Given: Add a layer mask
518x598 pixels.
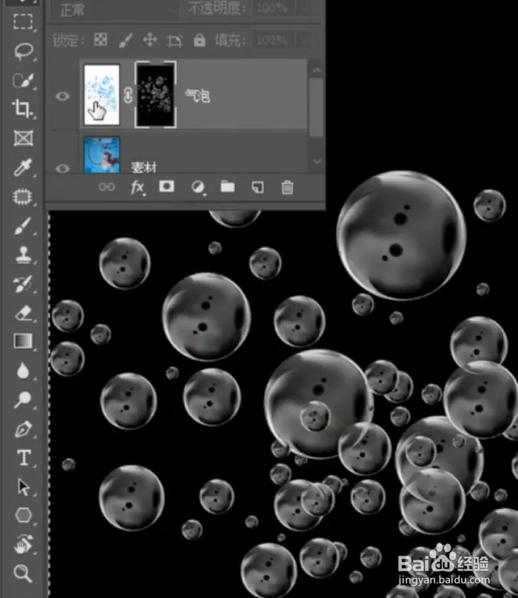Looking at the screenshot, I should tap(167, 186).
